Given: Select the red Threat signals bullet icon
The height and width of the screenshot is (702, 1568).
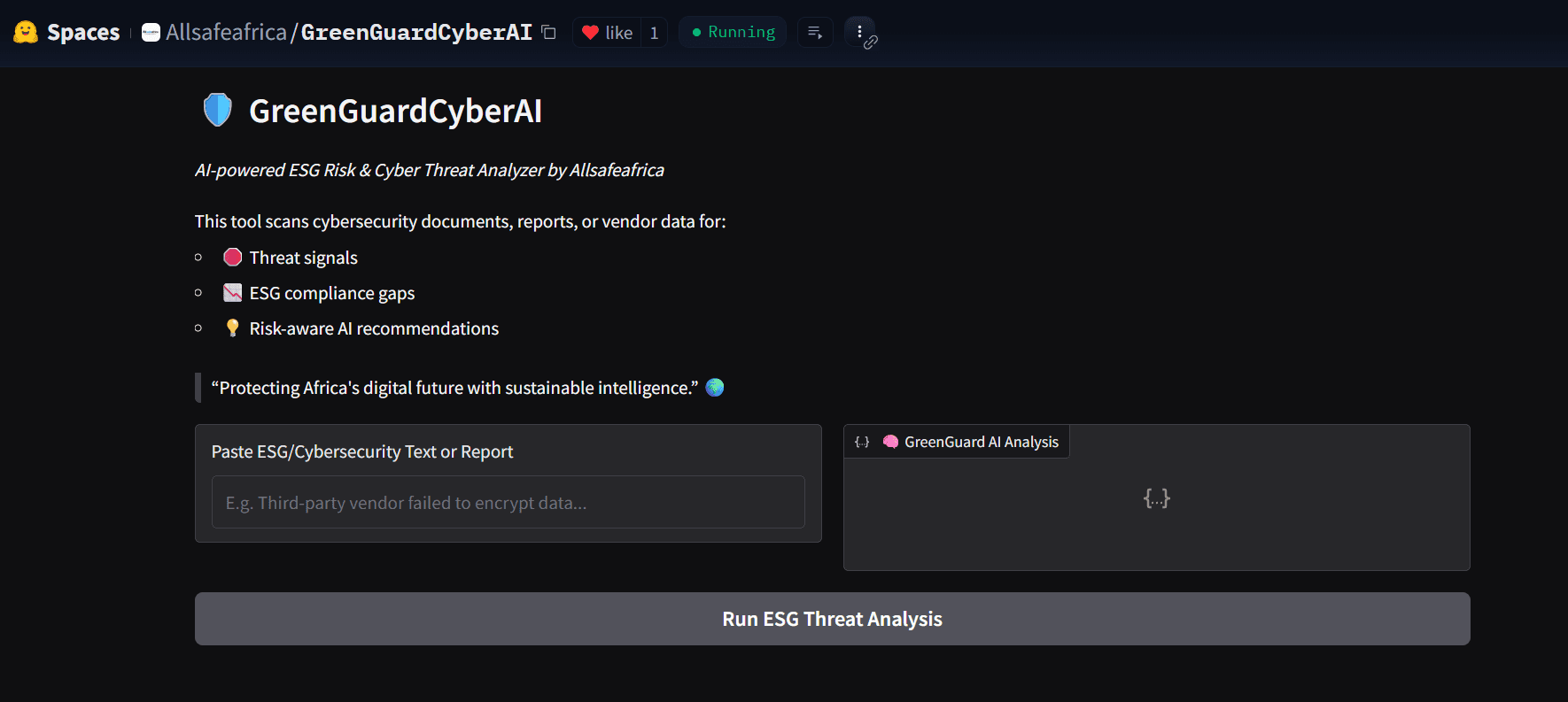Looking at the screenshot, I should (x=232, y=257).
